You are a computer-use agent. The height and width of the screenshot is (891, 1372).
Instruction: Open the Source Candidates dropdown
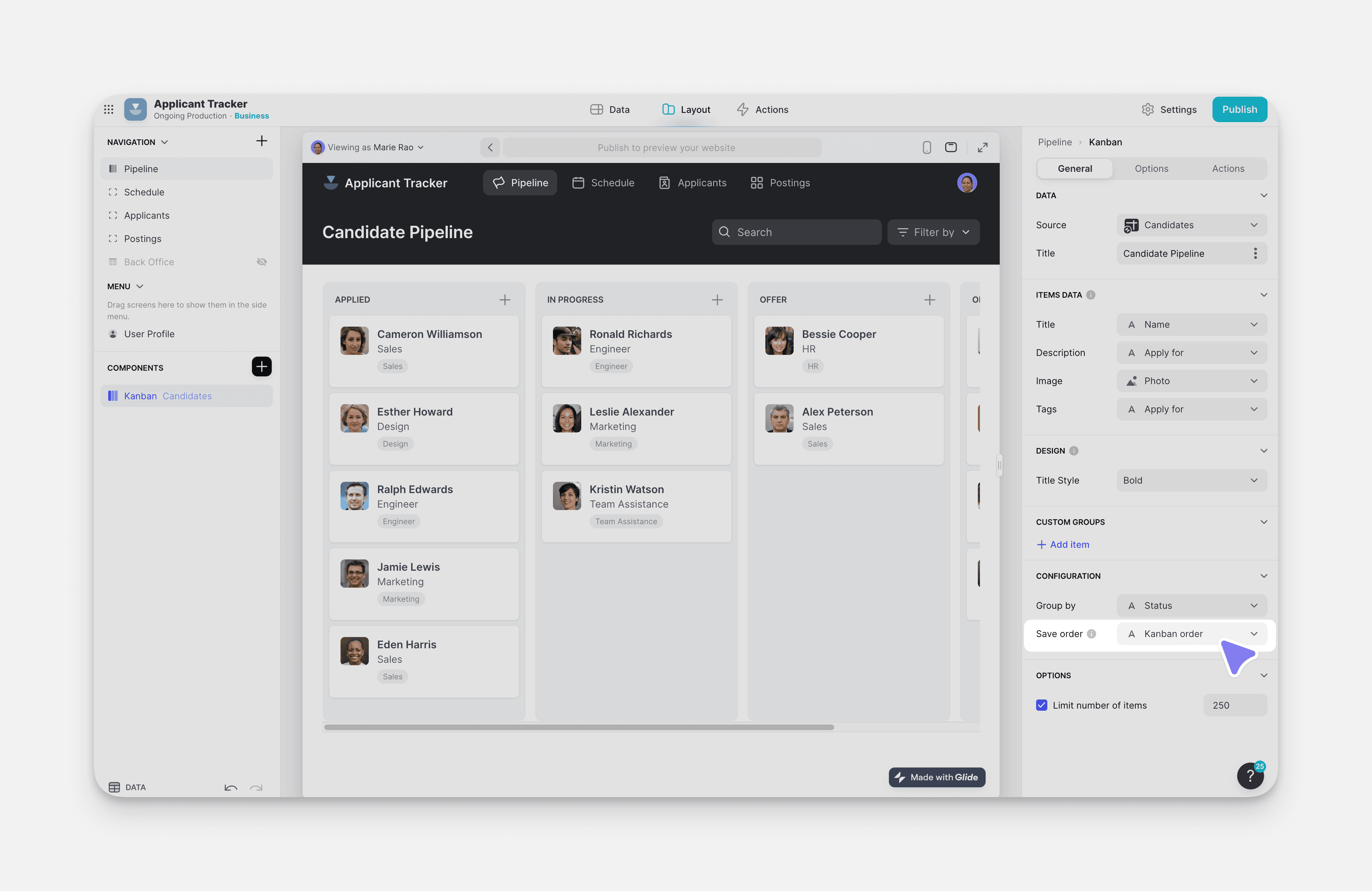(x=1192, y=225)
